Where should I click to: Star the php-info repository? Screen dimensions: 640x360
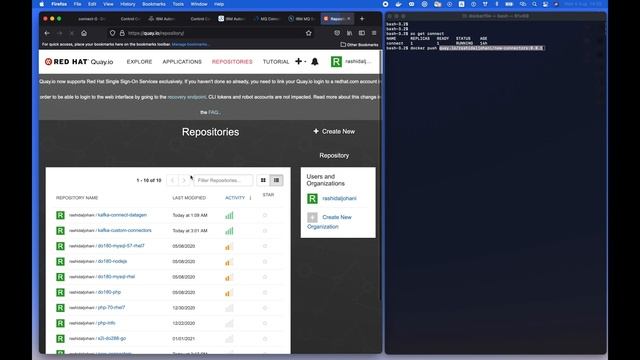(x=265, y=323)
